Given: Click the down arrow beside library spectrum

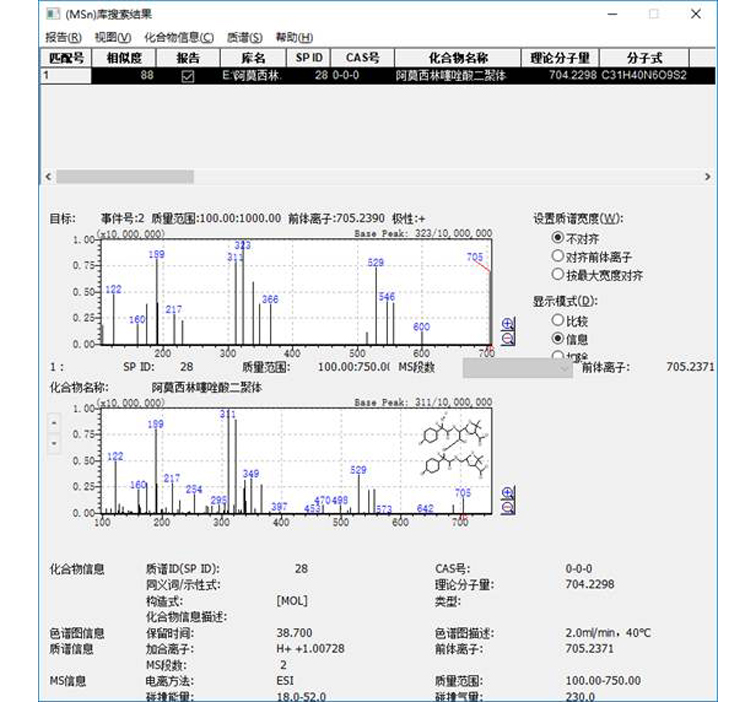Looking at the screenshot, I should tap(54, 442).
